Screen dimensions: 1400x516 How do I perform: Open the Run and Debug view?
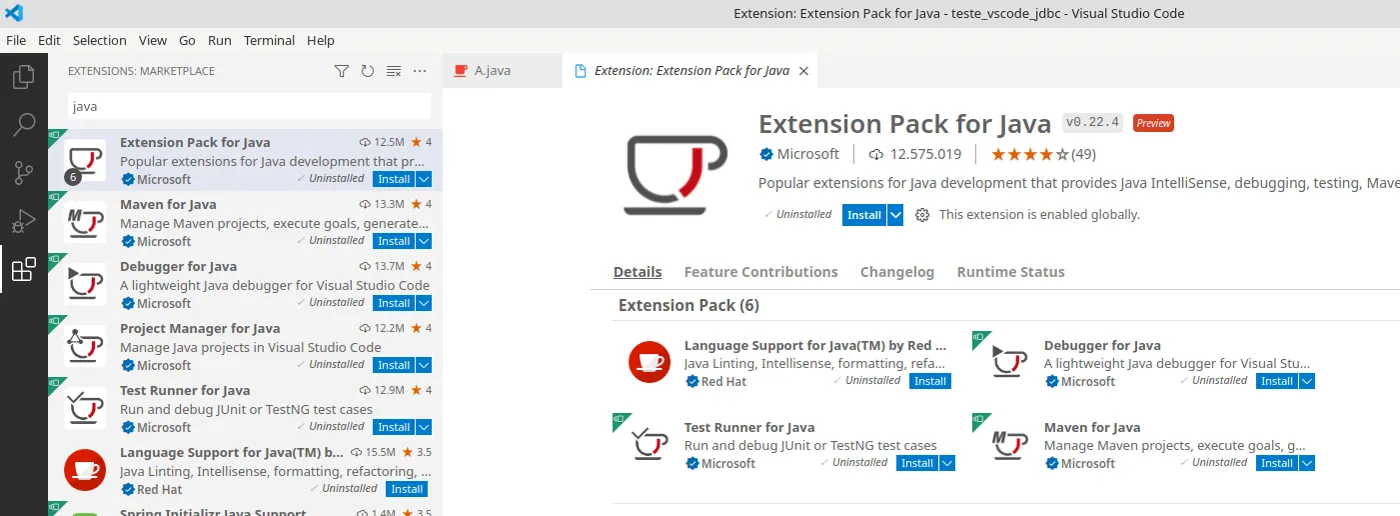[x=24, y=220]
